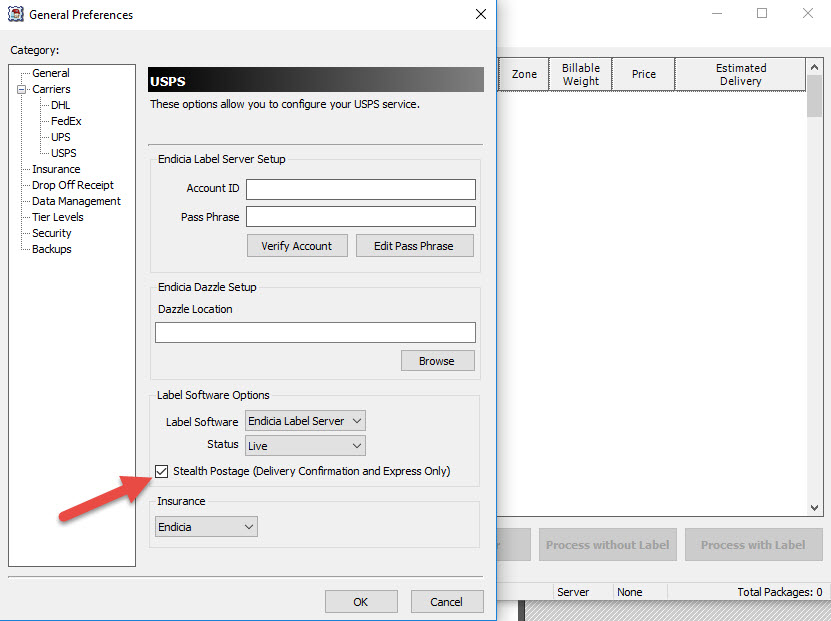Close the main window behind the dialog
Viewport: 831px width, 621px height.
(x=808, y=13)
